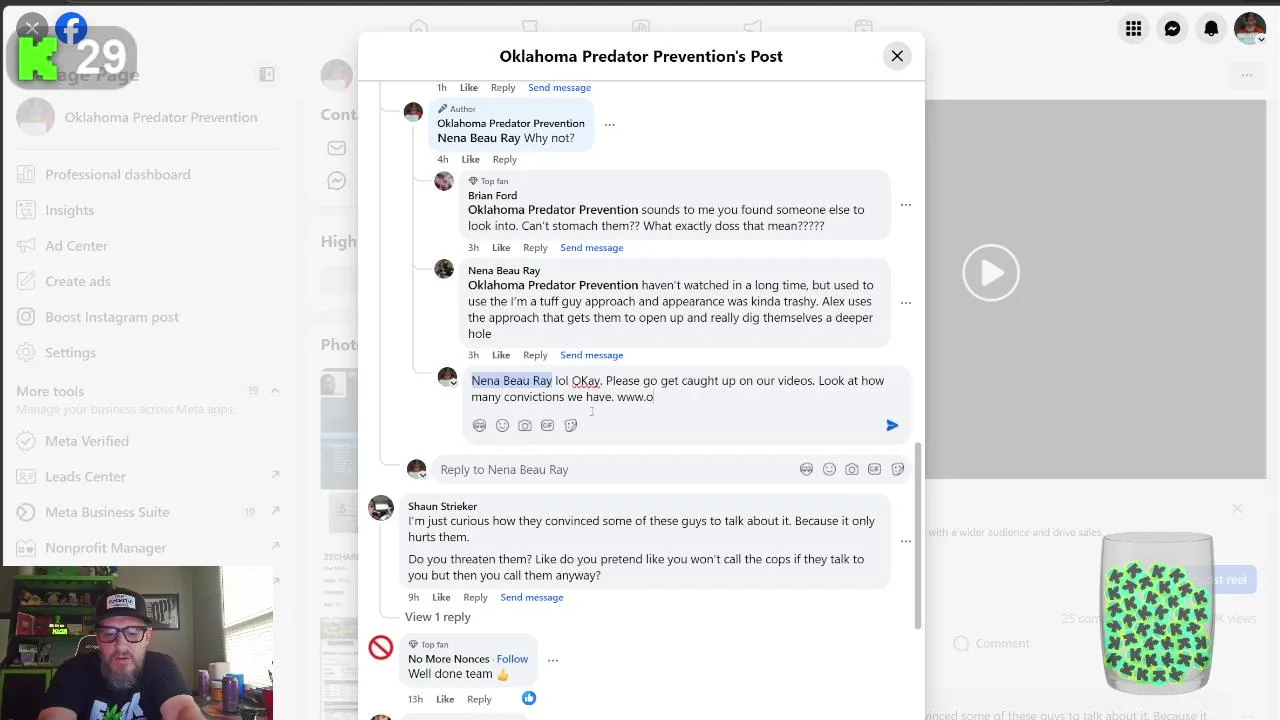Open the account profile picture menu
Screen dimensions: 1280x720
[1250, 29]
